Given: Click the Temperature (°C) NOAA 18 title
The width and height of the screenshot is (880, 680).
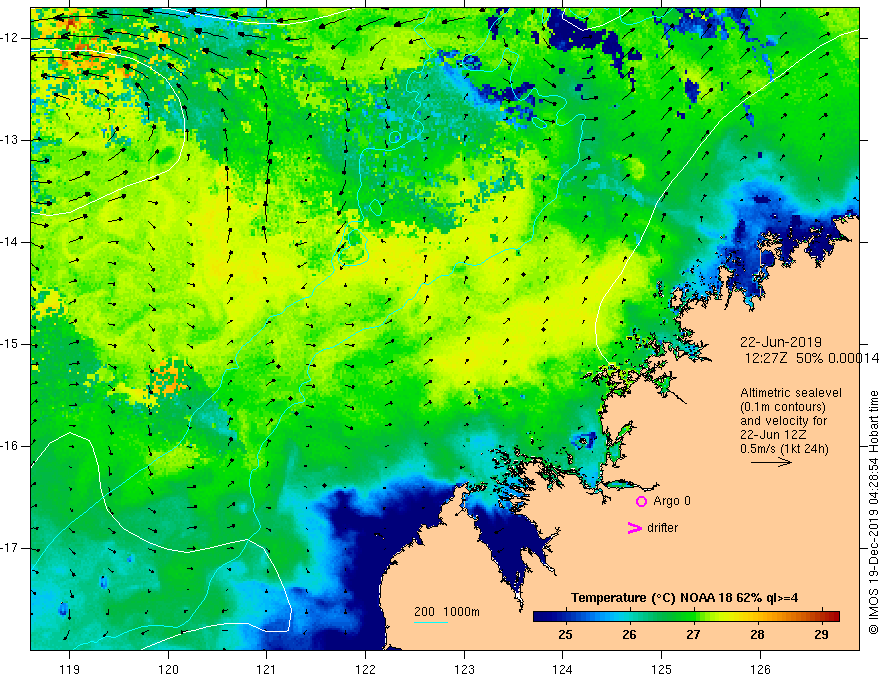Looking at the screenshot, I should click(684, 598).
